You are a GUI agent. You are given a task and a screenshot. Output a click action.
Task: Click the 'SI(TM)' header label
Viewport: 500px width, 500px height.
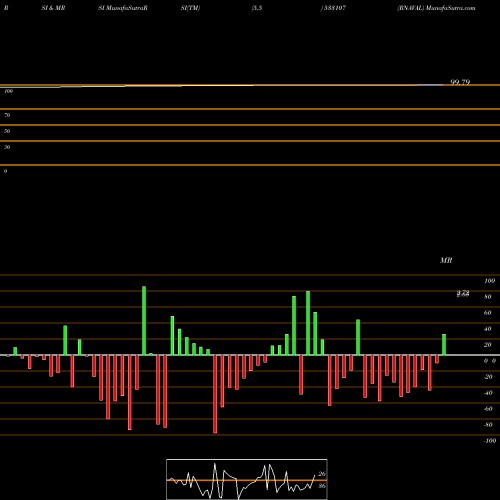pyautogui.click(x=190, y=8)
